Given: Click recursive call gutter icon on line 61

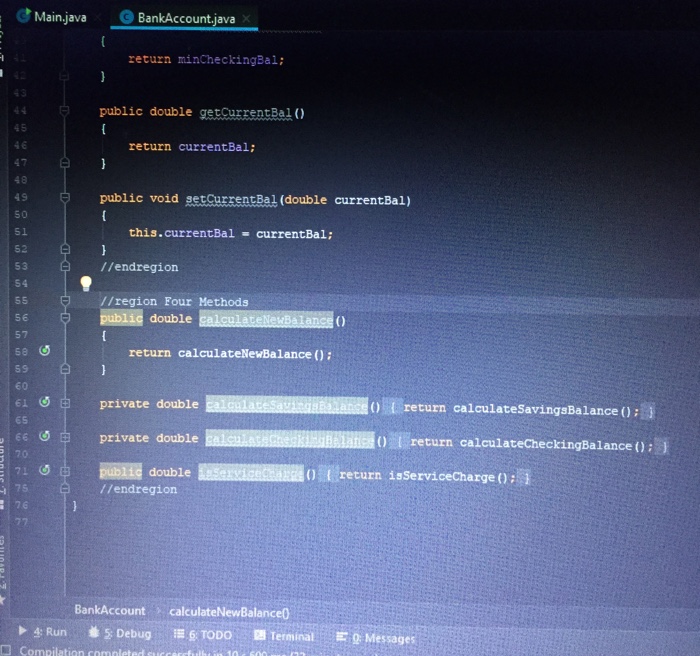Looking at the screenshot, I should point(45,402).
